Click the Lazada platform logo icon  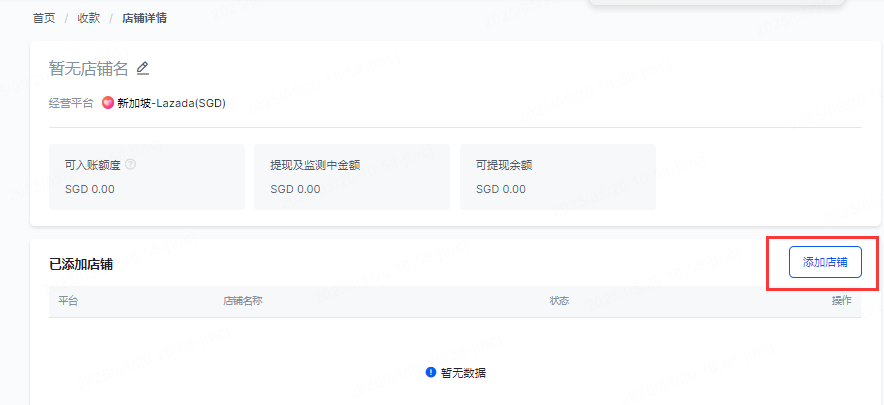tap(108, 102)
